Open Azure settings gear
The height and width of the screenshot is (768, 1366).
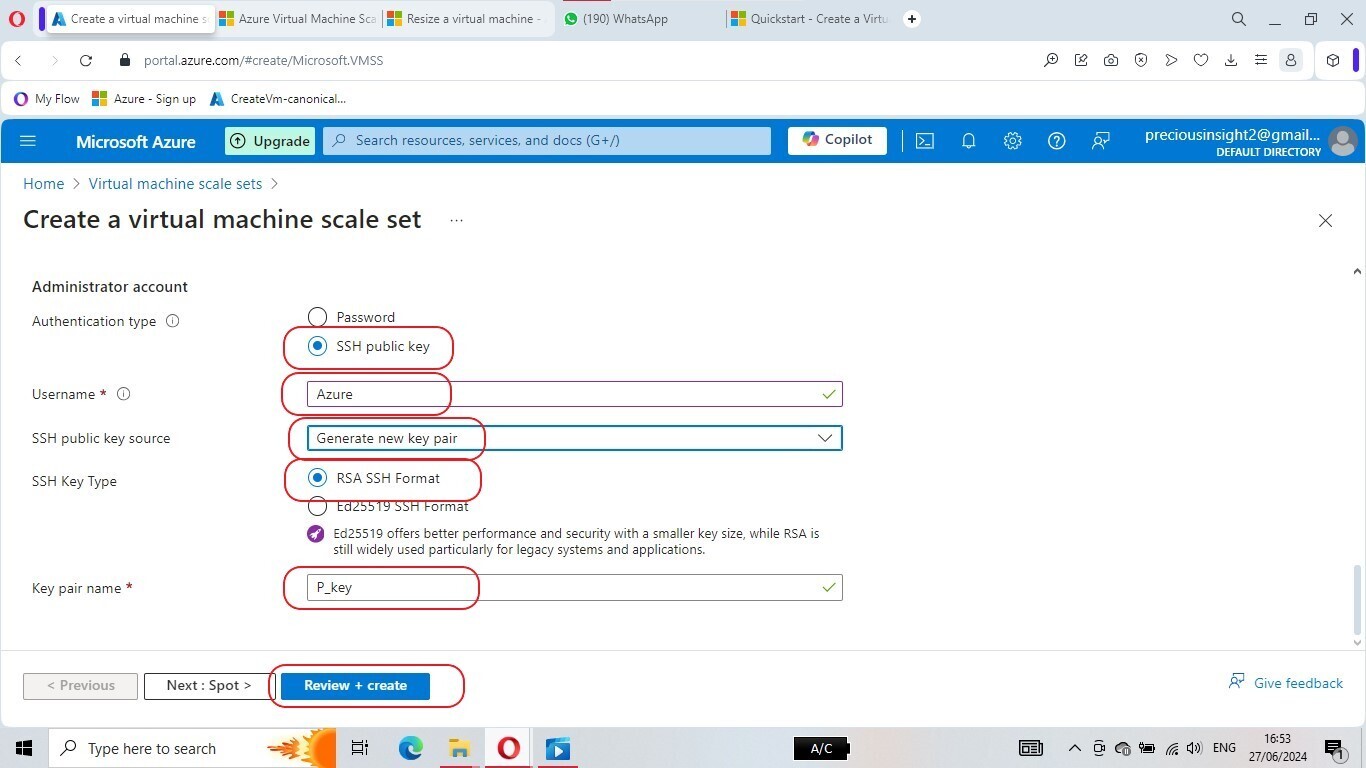coord(1012,141)
